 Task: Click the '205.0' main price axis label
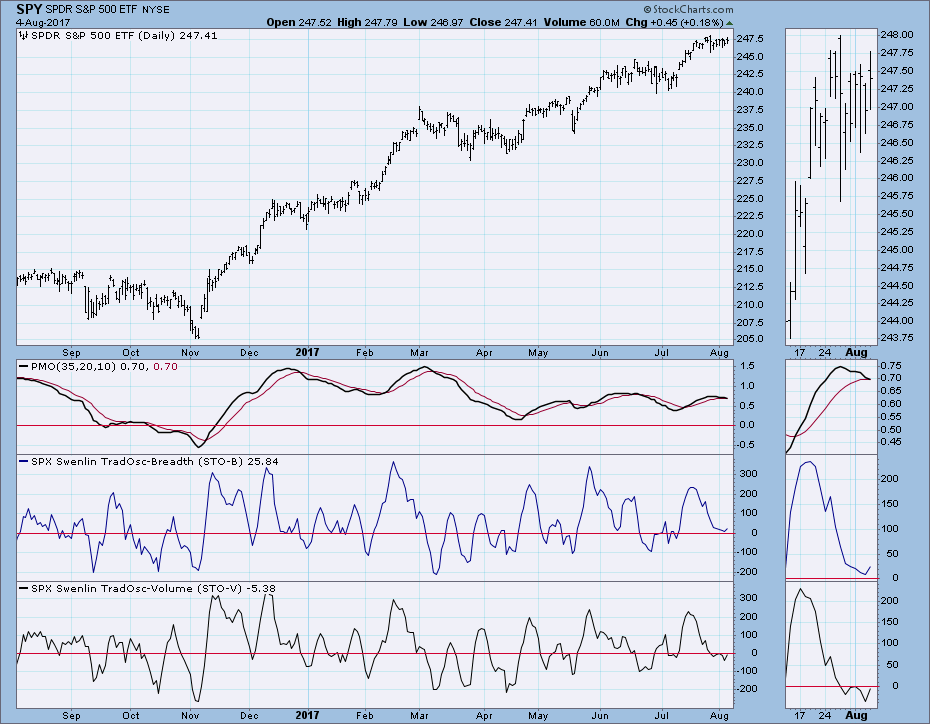tap(750, 339)
